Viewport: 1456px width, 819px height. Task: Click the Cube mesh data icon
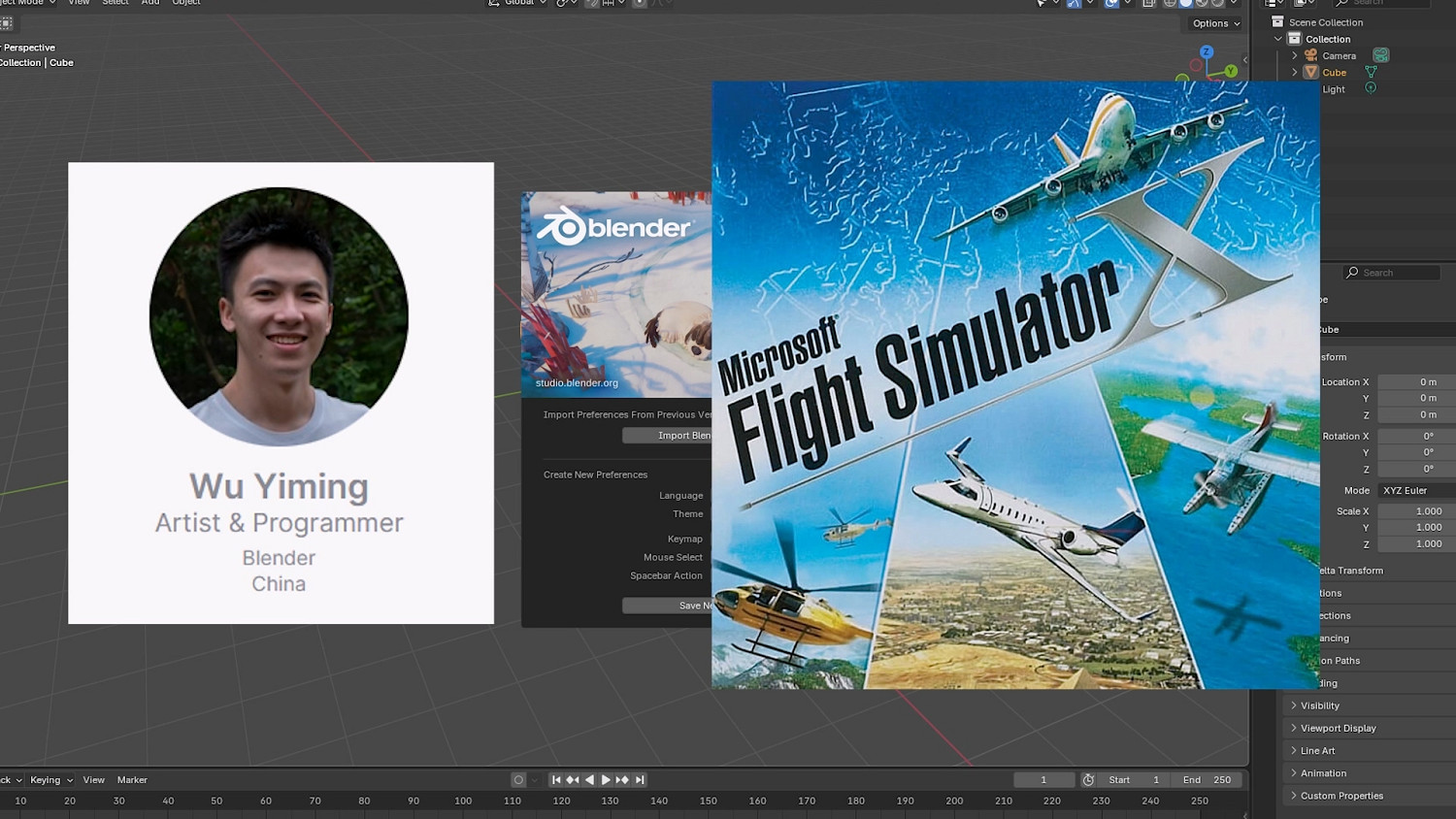click(1371, 72)
